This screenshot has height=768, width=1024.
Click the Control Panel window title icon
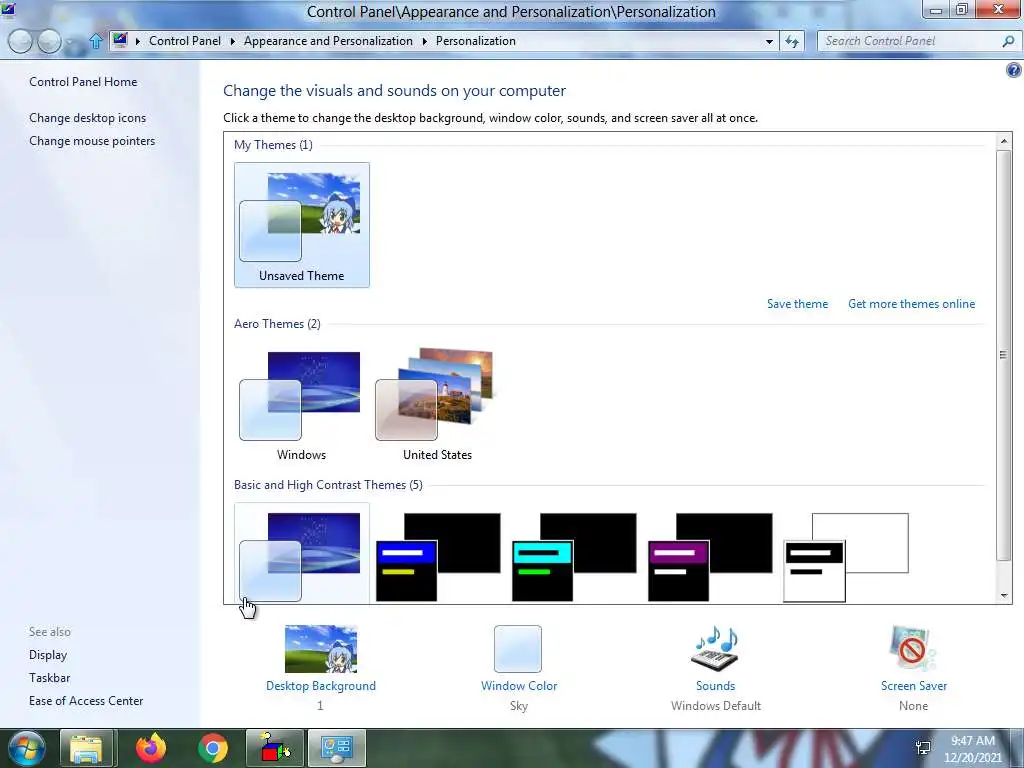coord(8,10)
